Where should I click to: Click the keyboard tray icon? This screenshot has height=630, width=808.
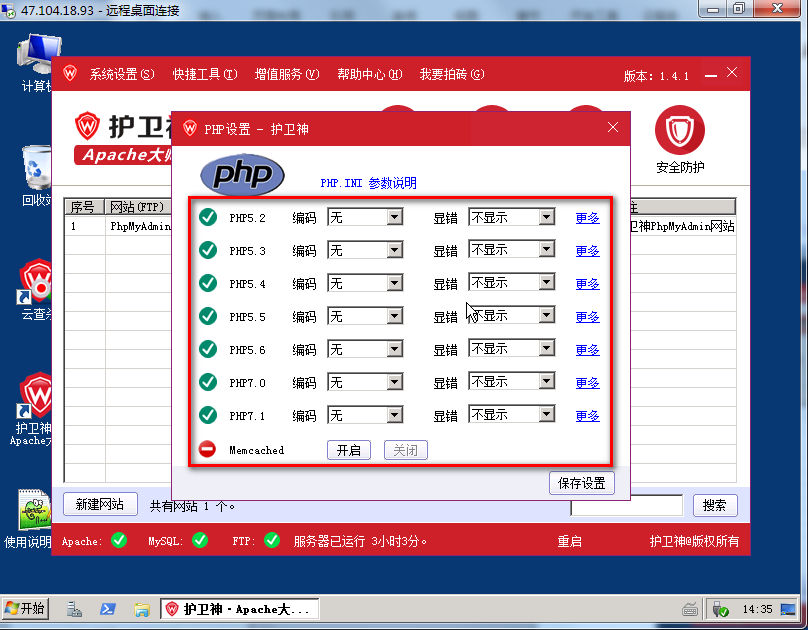[689, 609]
